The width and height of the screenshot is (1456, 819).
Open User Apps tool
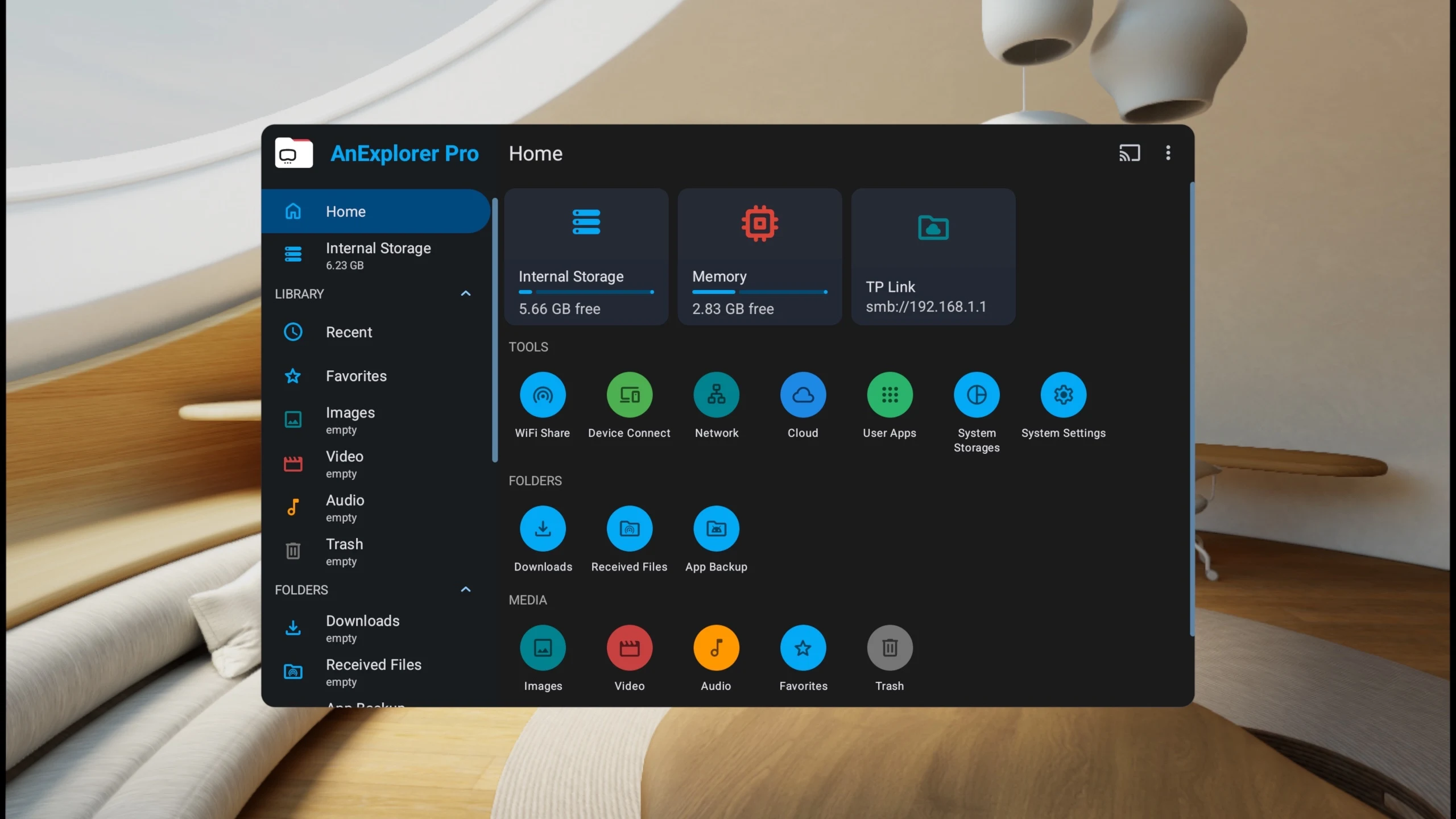pos(890,395)
